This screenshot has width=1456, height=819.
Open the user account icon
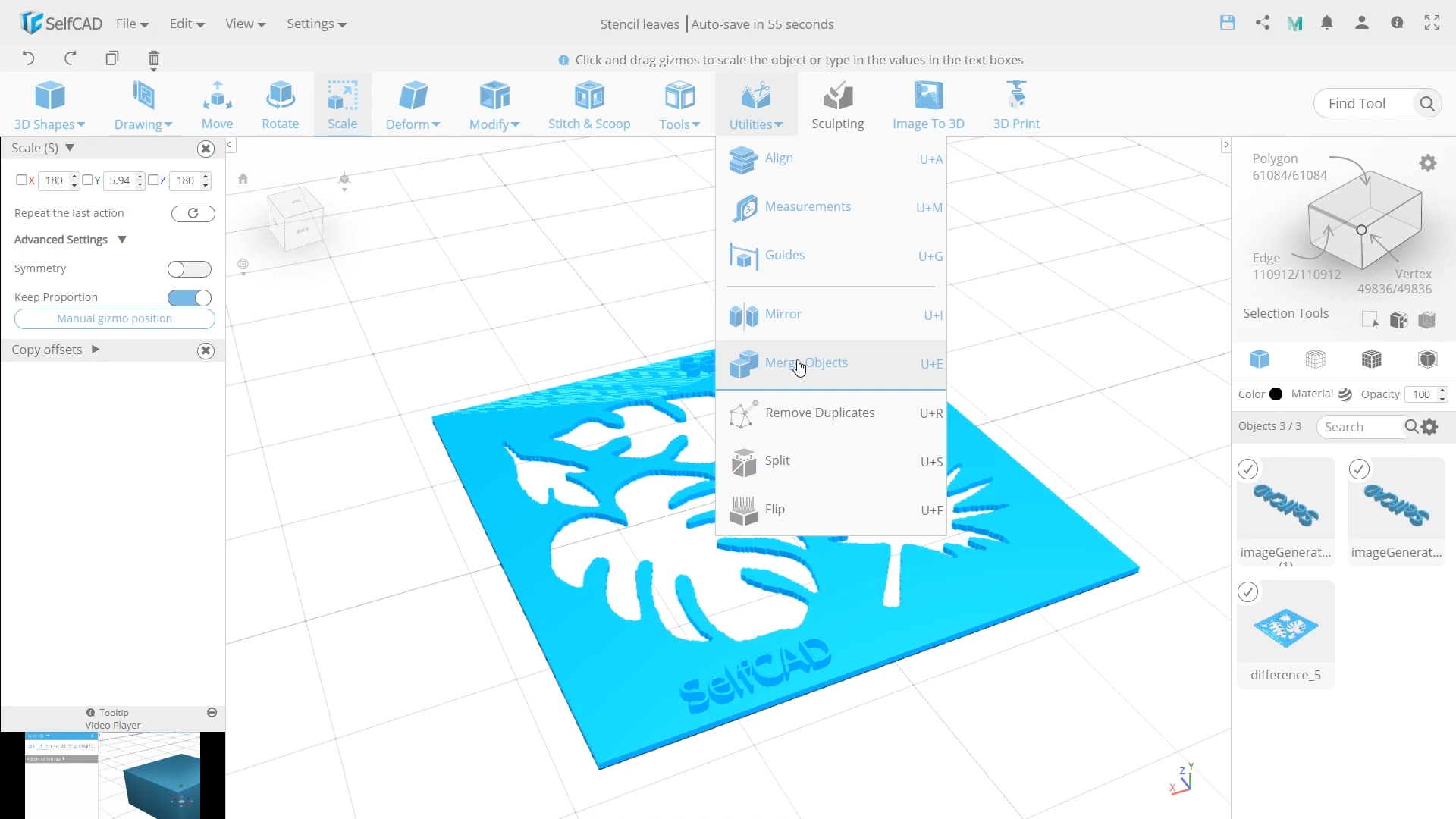1361,23
